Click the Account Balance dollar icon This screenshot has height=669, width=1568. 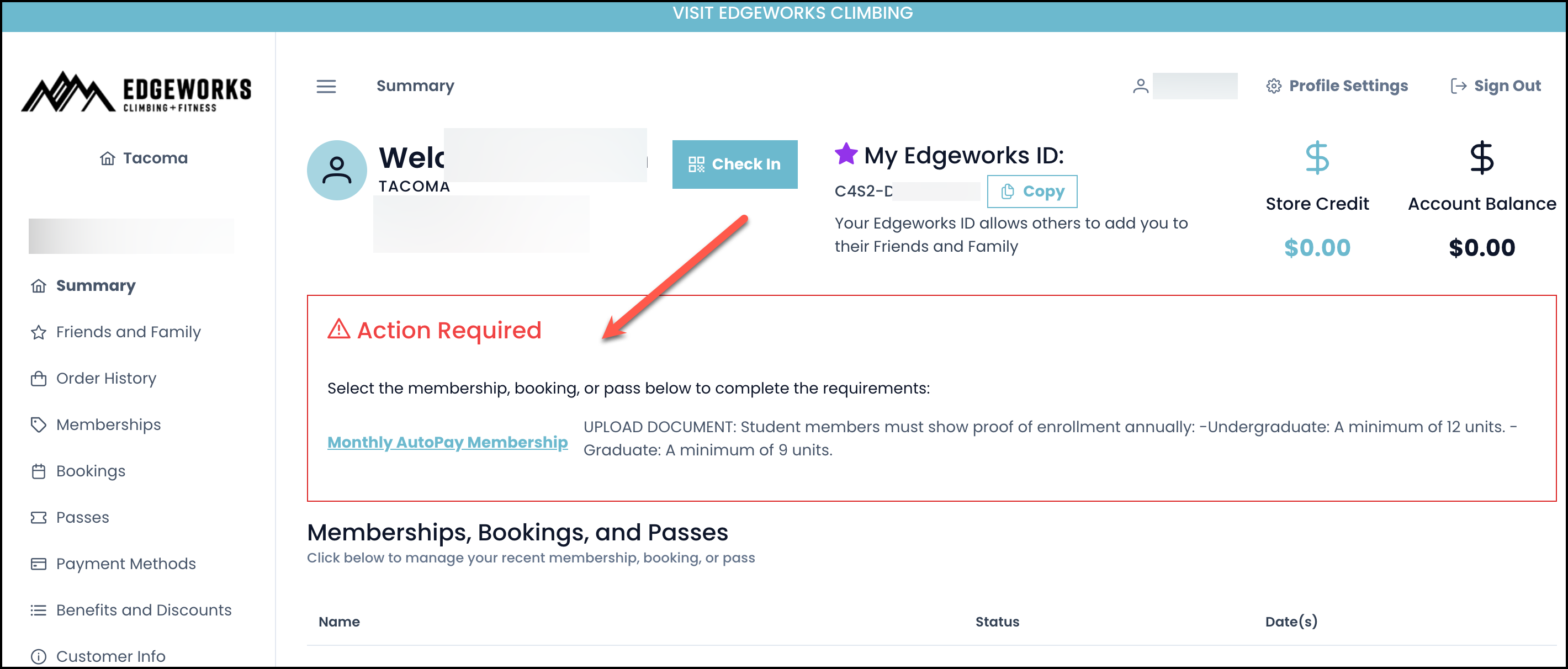tap(1481, 158)
